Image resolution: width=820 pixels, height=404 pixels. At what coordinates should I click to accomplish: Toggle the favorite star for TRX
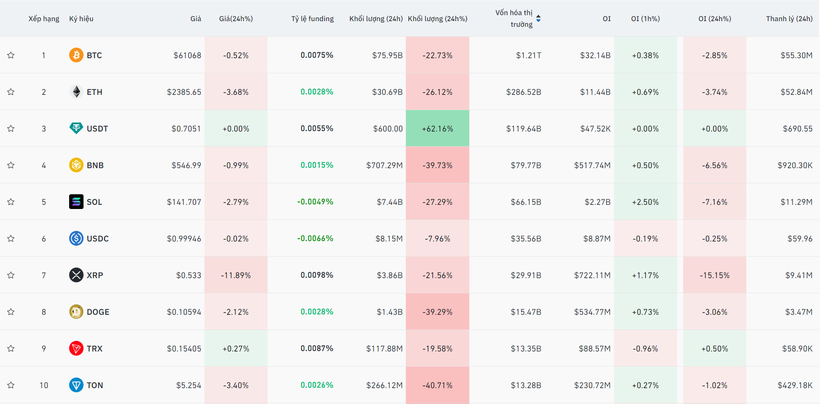(11, 349)
